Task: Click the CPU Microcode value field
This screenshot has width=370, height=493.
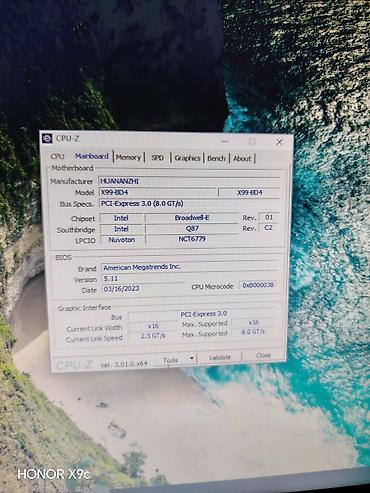Action: coord(258,285)
